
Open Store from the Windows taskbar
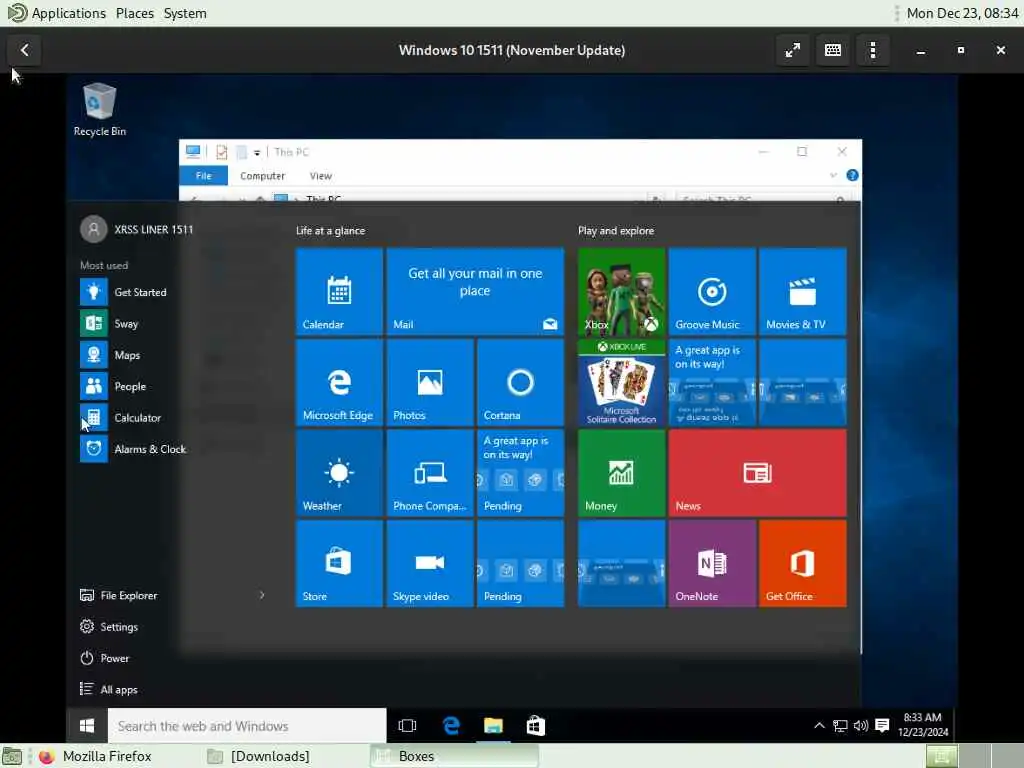(x=536, y=726)
